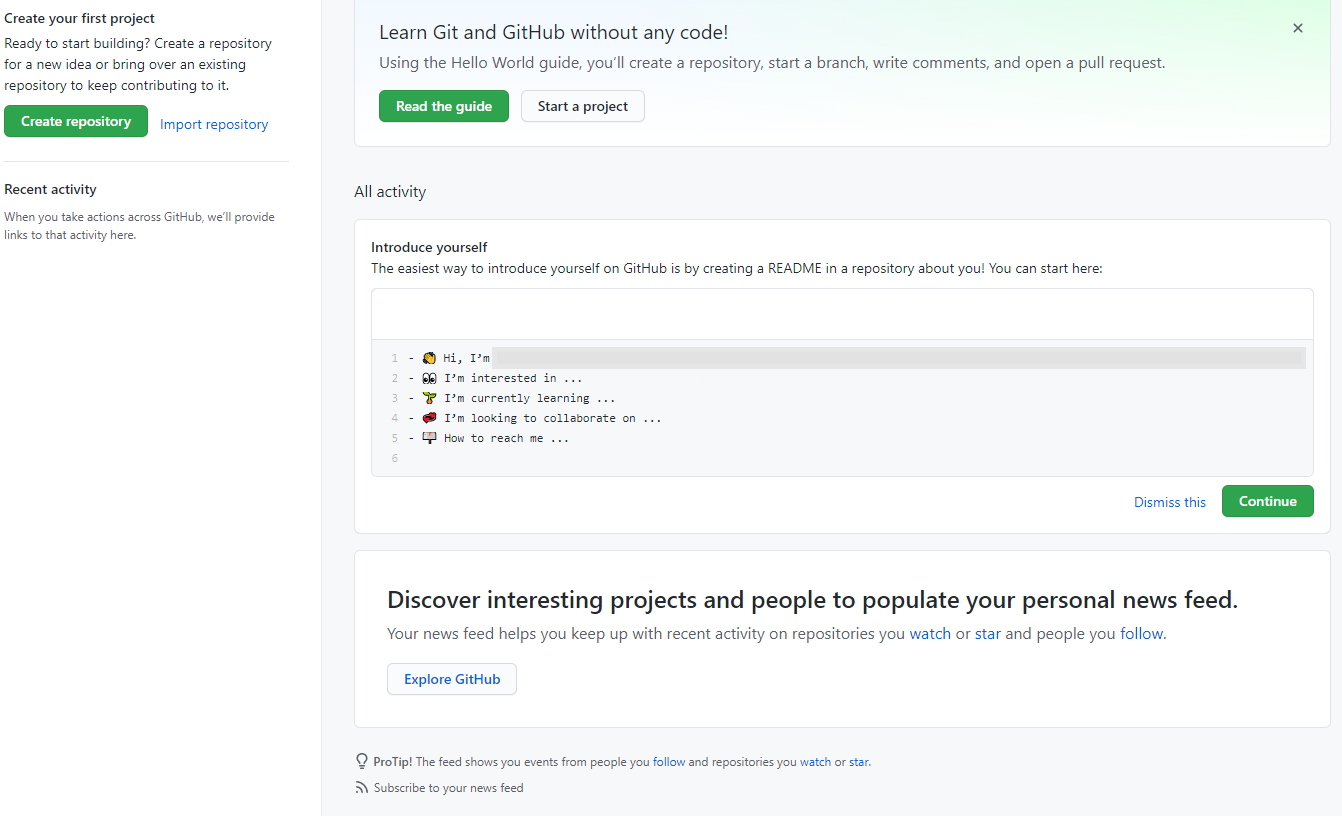Screen dimensions: 1342x816
Task: Click the 'Recent activity' heading
Action: [50, 189]
